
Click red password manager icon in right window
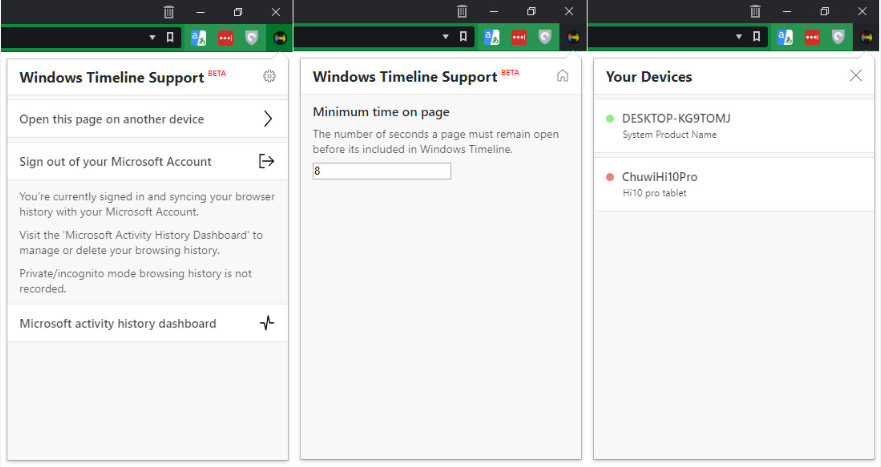812,38
